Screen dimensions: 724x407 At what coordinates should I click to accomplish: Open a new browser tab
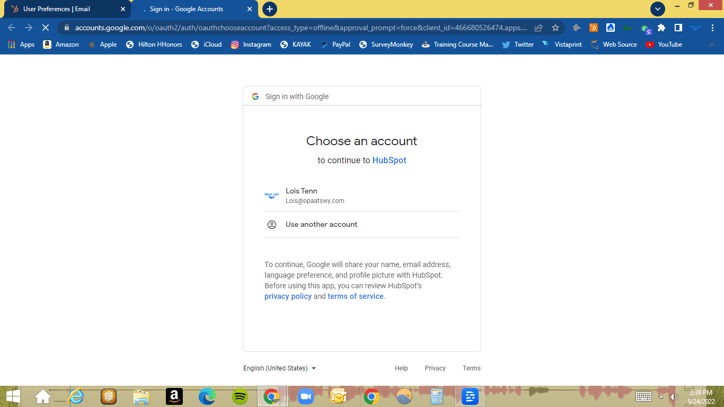coord(270,9)
